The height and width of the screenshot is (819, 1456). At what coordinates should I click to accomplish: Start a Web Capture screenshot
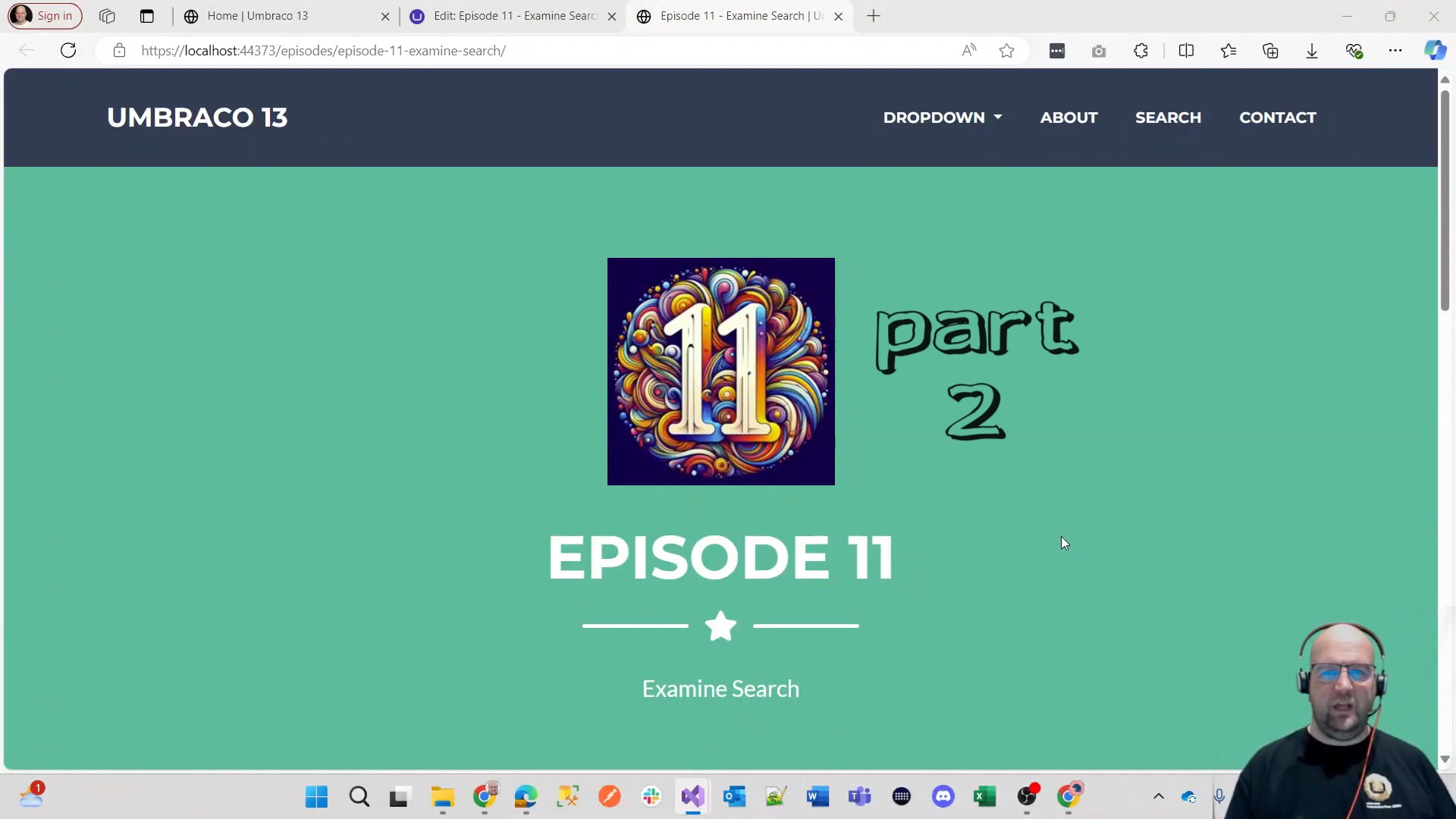coord(1099,50)
